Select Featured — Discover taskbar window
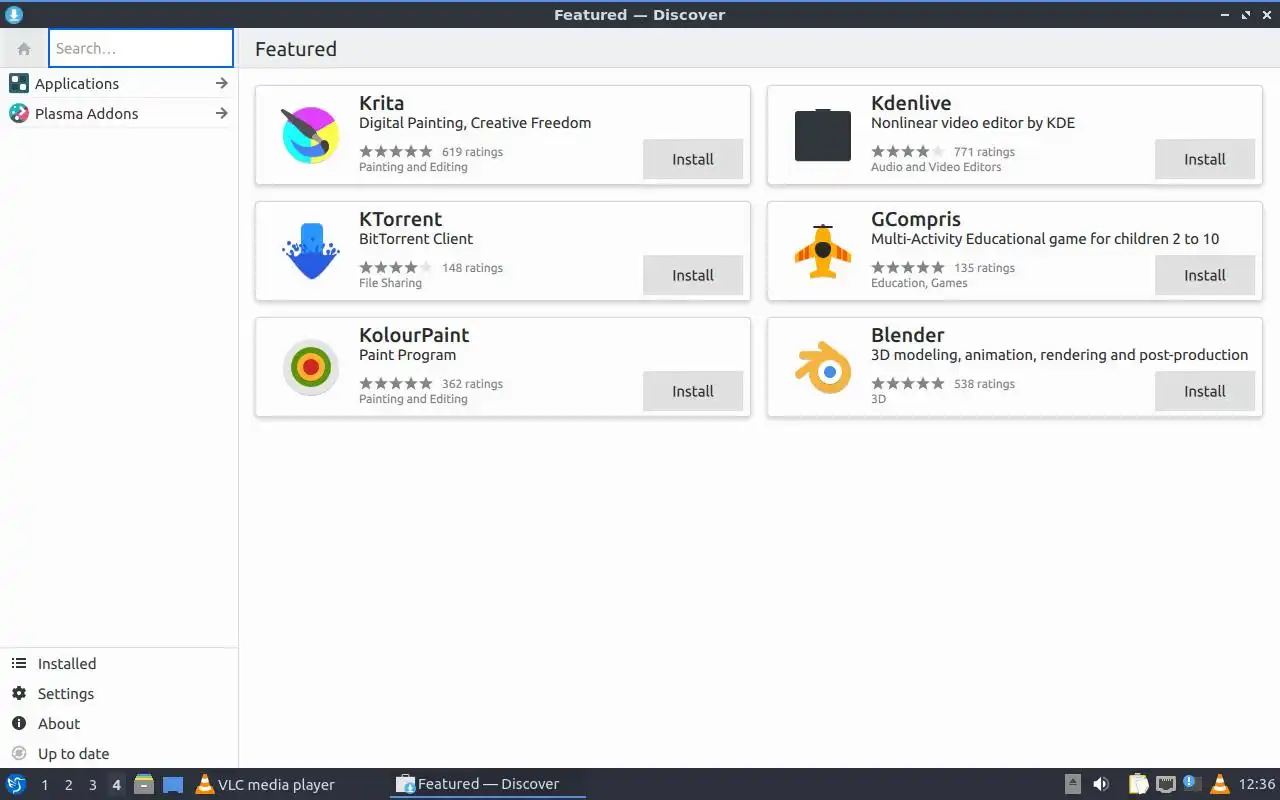This screenshot has width=1280, height=800. pyautogui.click(x=488, y=784)
